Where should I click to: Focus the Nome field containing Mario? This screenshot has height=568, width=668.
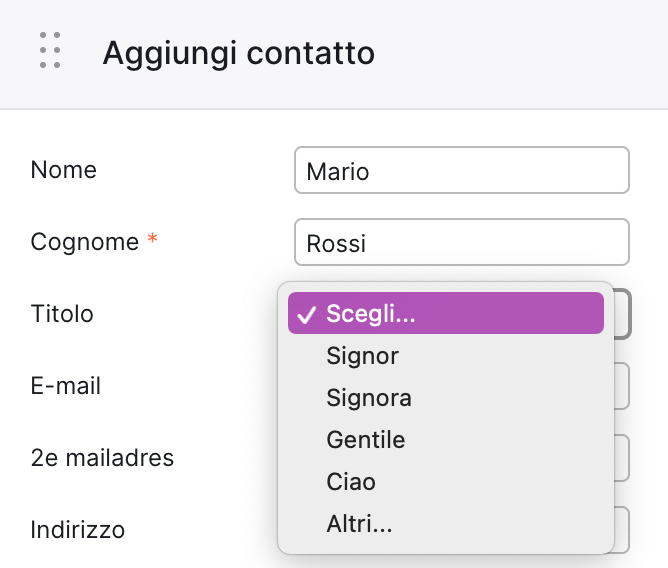[x=462, y=170]
